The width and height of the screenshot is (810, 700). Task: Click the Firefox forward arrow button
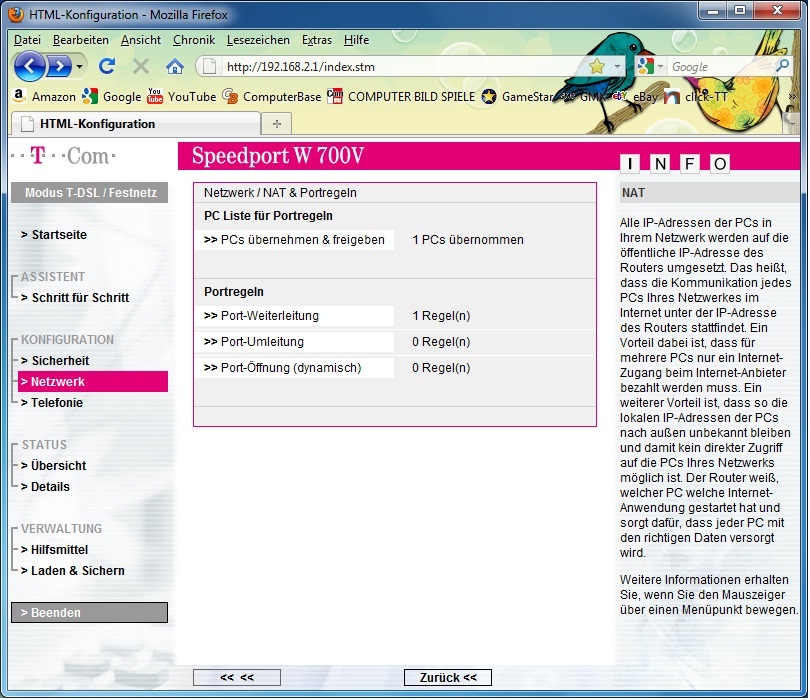[59, 66]
